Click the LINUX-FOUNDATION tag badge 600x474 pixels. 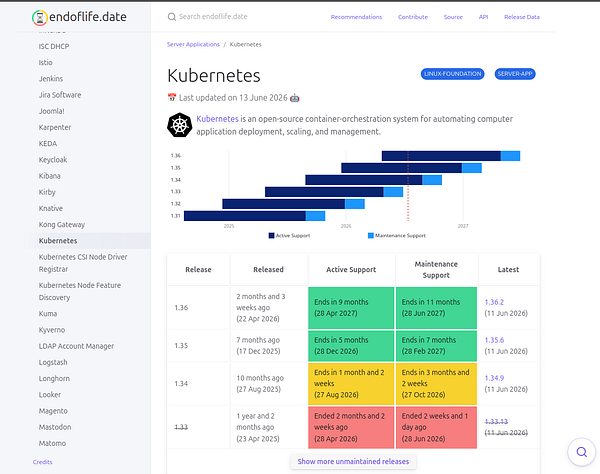pyautogui.click(x=452, y=74)
